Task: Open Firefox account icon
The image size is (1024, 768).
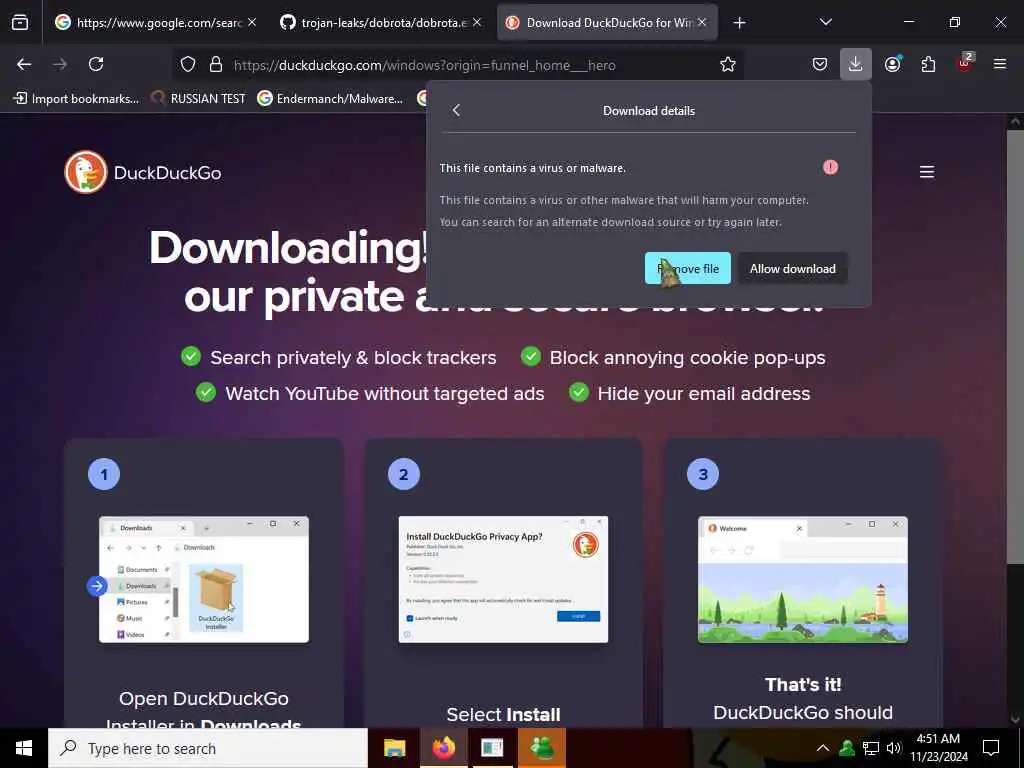Action: click(x=892, y=64)
